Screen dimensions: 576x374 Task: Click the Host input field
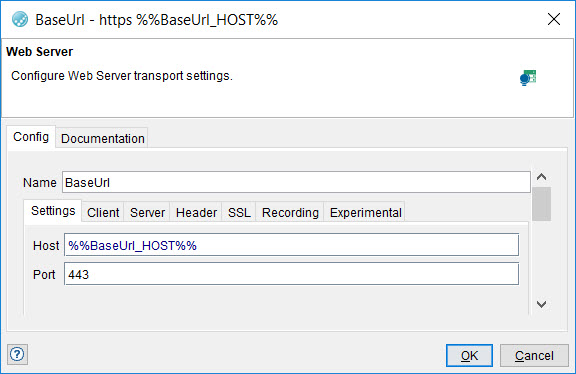tap(291, 245)
